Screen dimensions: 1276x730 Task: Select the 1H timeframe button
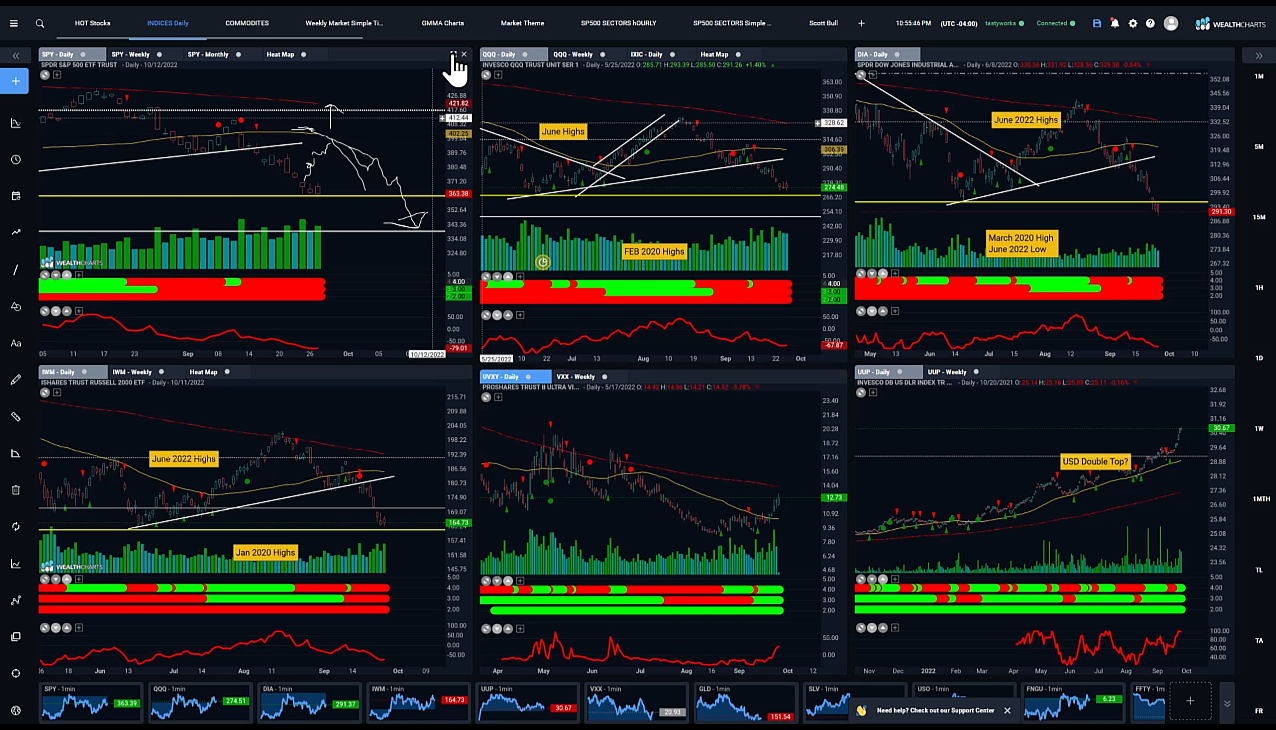pyautogui.click(x=1259, y=288)
